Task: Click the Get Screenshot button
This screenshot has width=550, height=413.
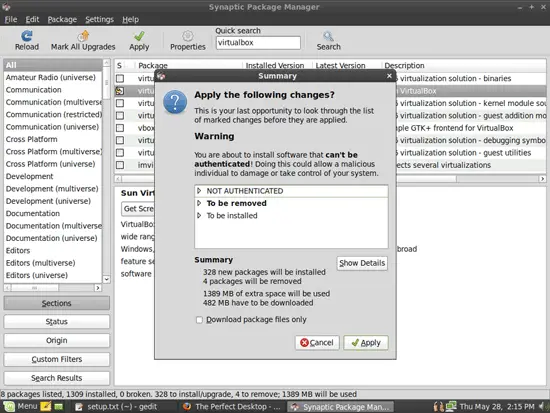Action: (138, 209)
